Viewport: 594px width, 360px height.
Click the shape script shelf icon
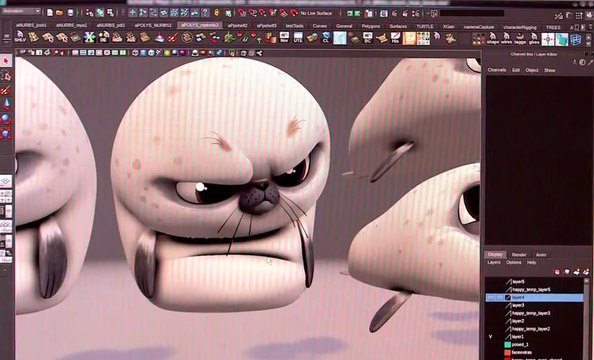click(492, 38)
